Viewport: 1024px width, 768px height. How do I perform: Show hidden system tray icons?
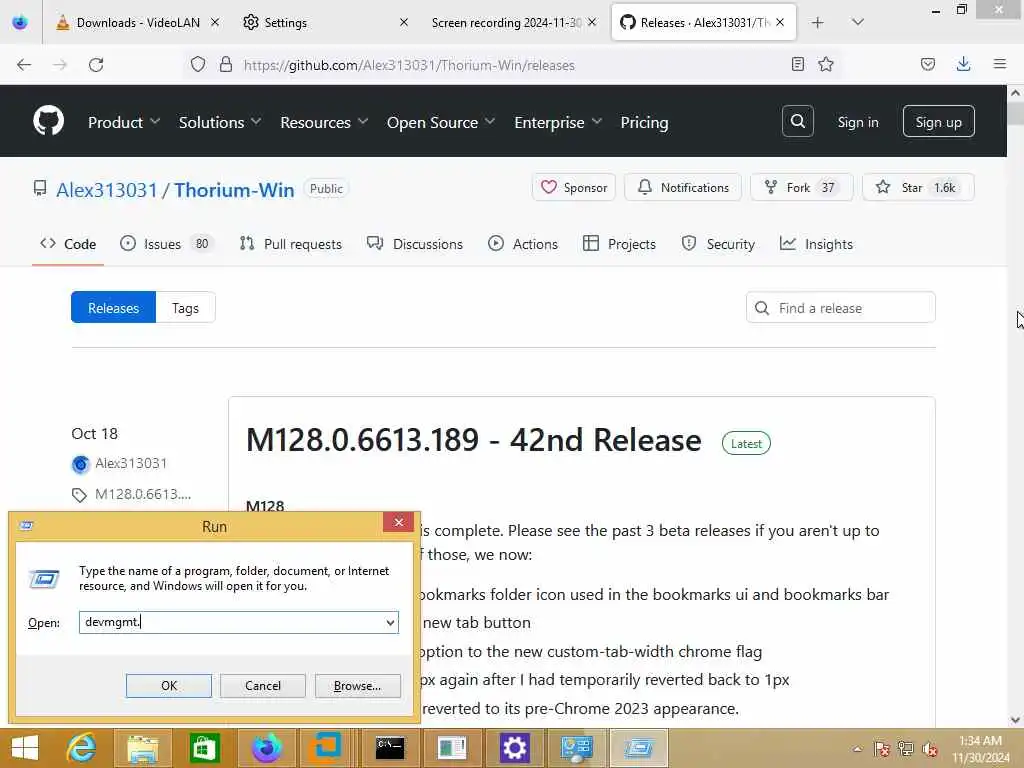(x=857, y=748)
